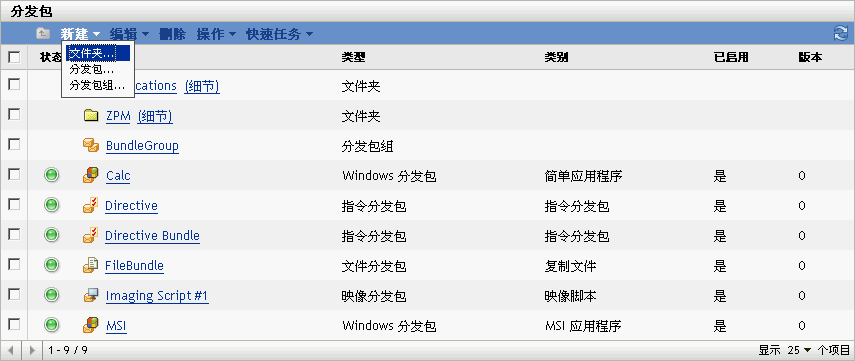Click the Directive Bundle row icon
Screen dimensions: 855x361
coord(91,236)
